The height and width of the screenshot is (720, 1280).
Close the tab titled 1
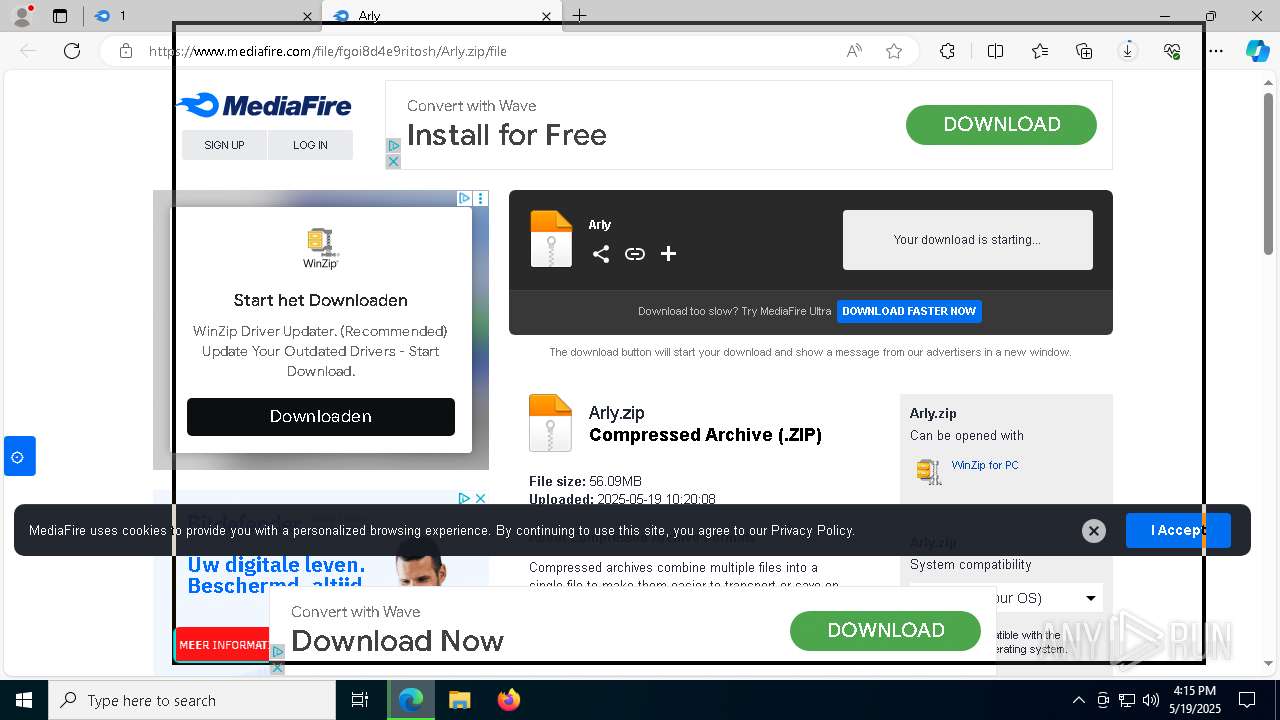(x=307, y=16)
